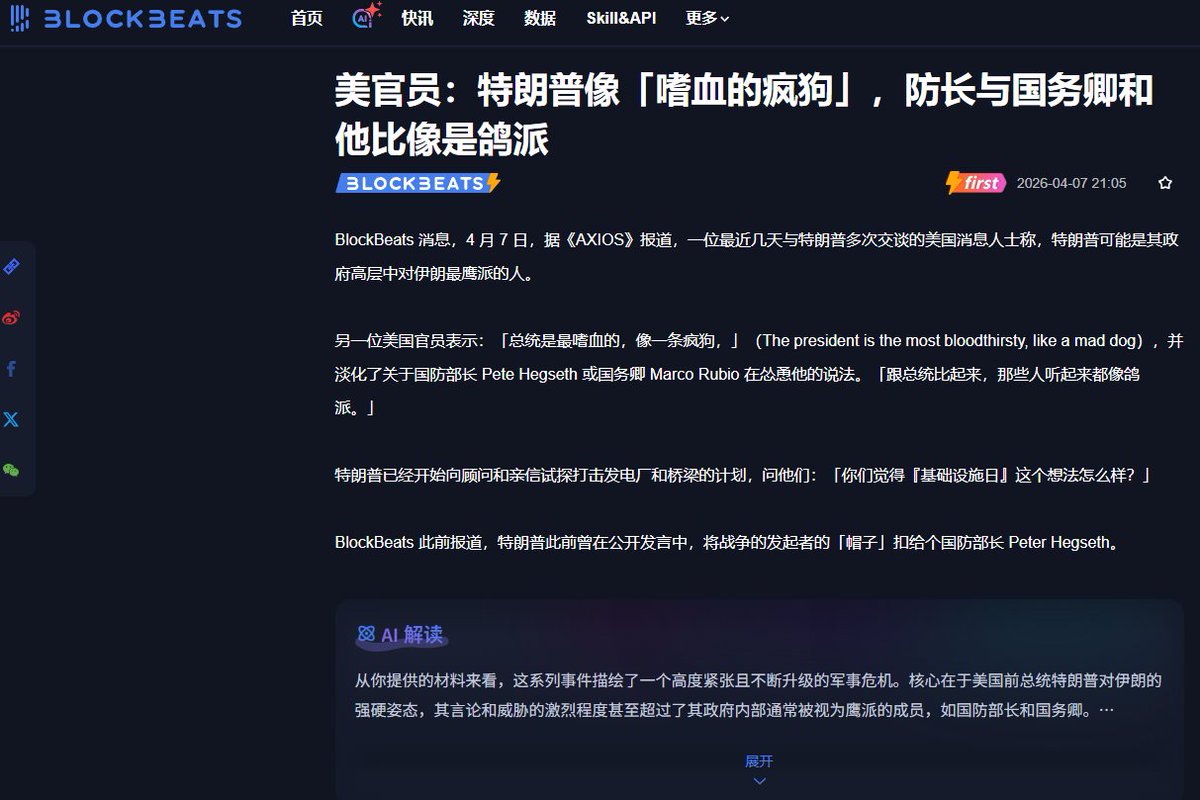Share article via the Facebook icon
Image resolution: width=1200 pixels, height=800 pixels.
point(11,369)
